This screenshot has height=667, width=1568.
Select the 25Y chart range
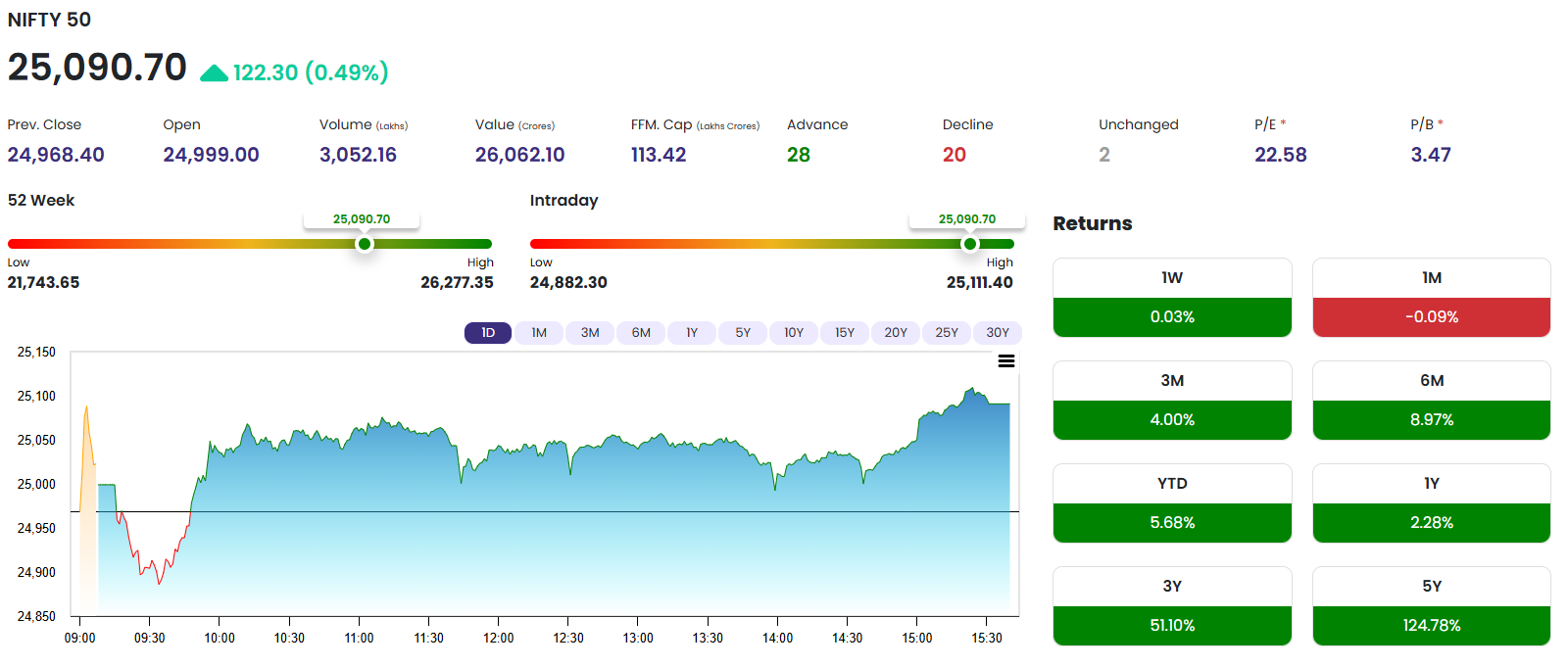coord(947,333)
